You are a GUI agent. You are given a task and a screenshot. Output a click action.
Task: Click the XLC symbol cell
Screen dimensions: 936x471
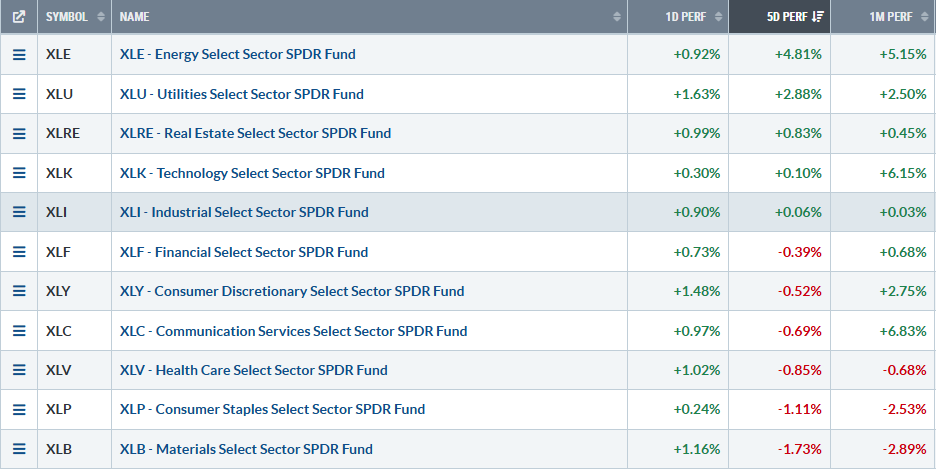pos(59,331)
